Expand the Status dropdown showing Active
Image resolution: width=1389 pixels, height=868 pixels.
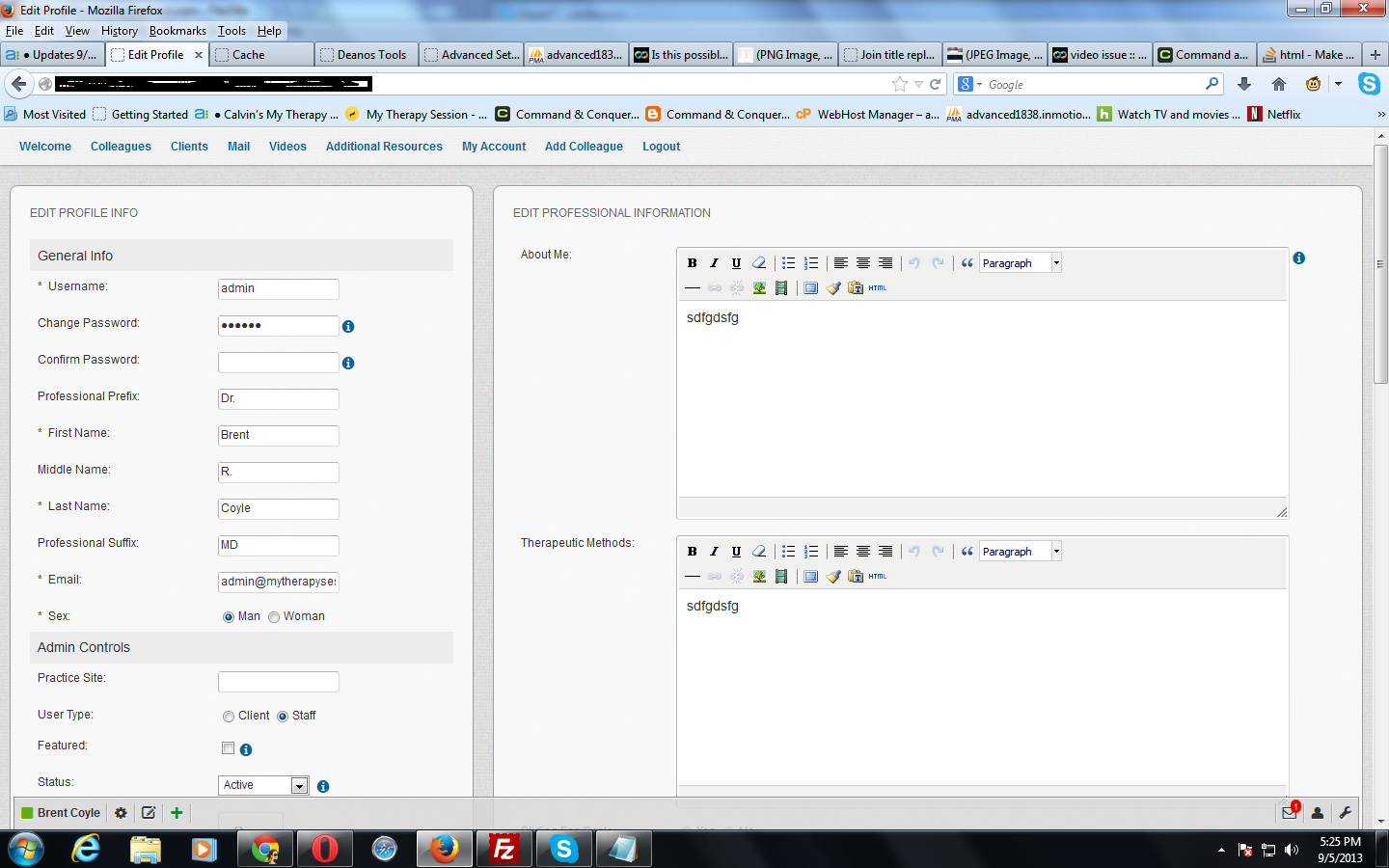(x=299, y=786)
